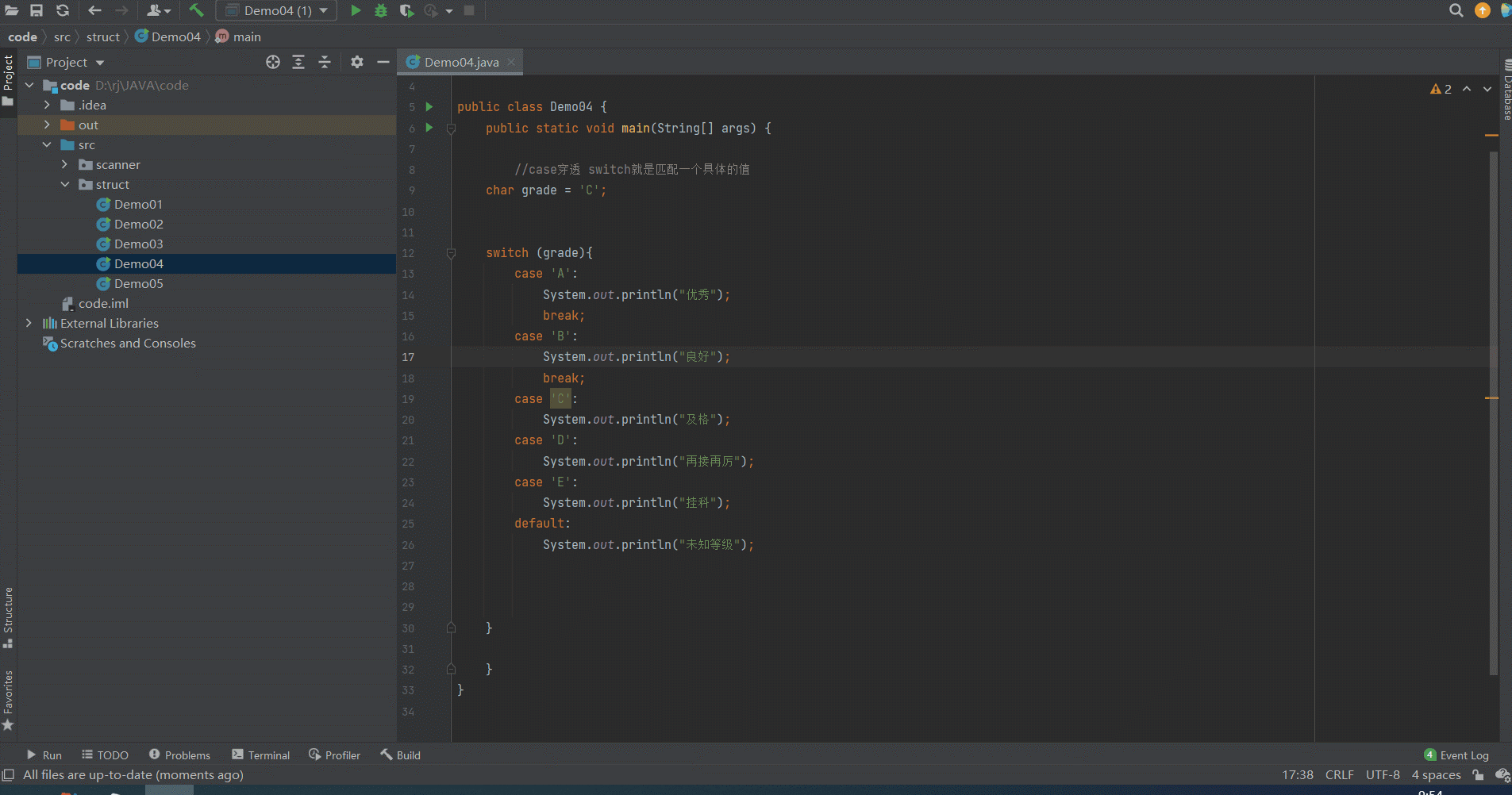This screenshot has height=795, width=1512.
Task: Open the Structure side tool window tab
Action: coord(8,618)
